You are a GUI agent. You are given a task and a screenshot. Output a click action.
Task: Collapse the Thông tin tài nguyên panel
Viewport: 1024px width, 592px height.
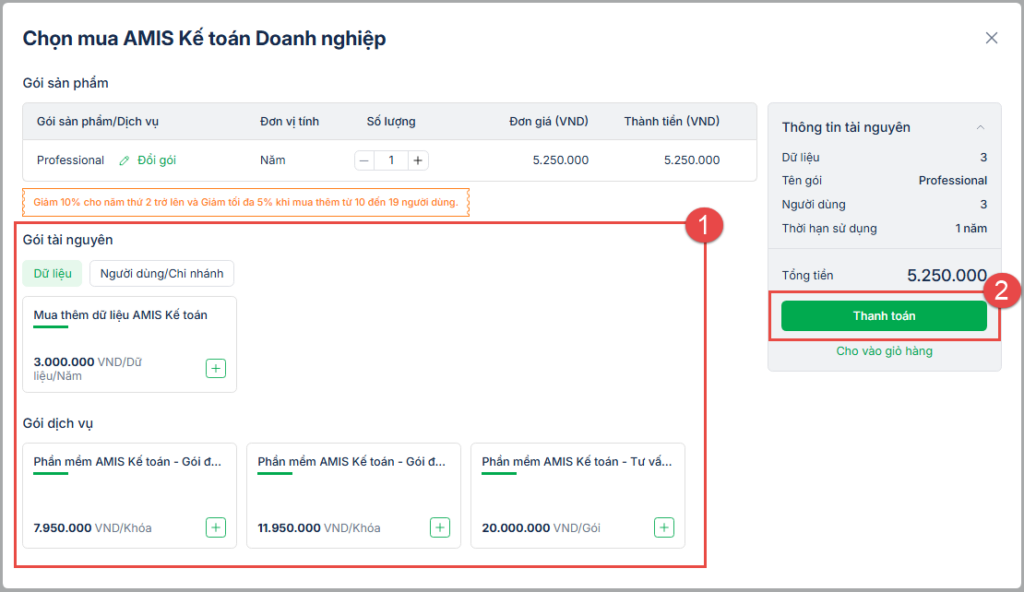pos(980,127)
